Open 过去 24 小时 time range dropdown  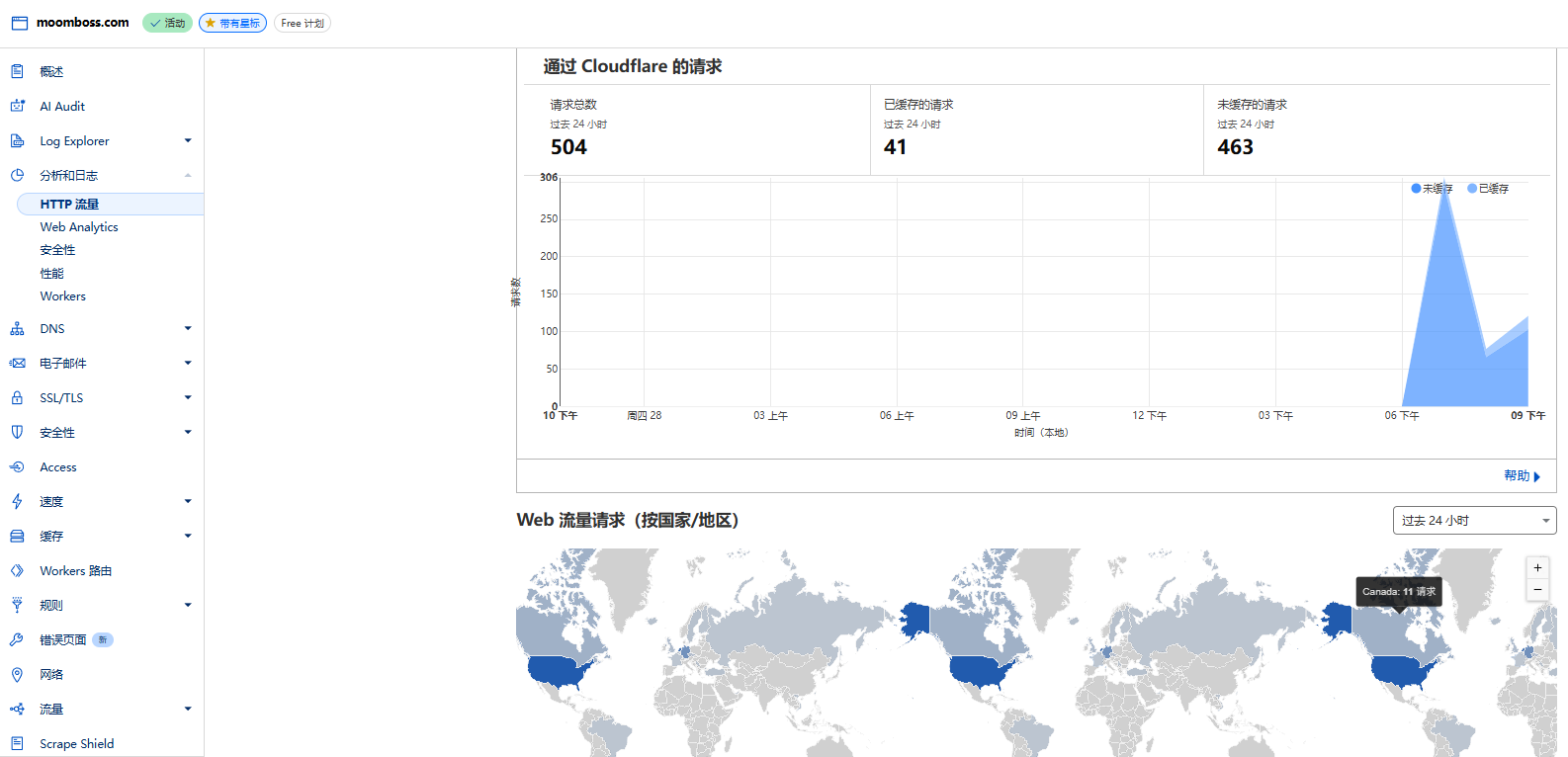click(x=1474, y=520)
